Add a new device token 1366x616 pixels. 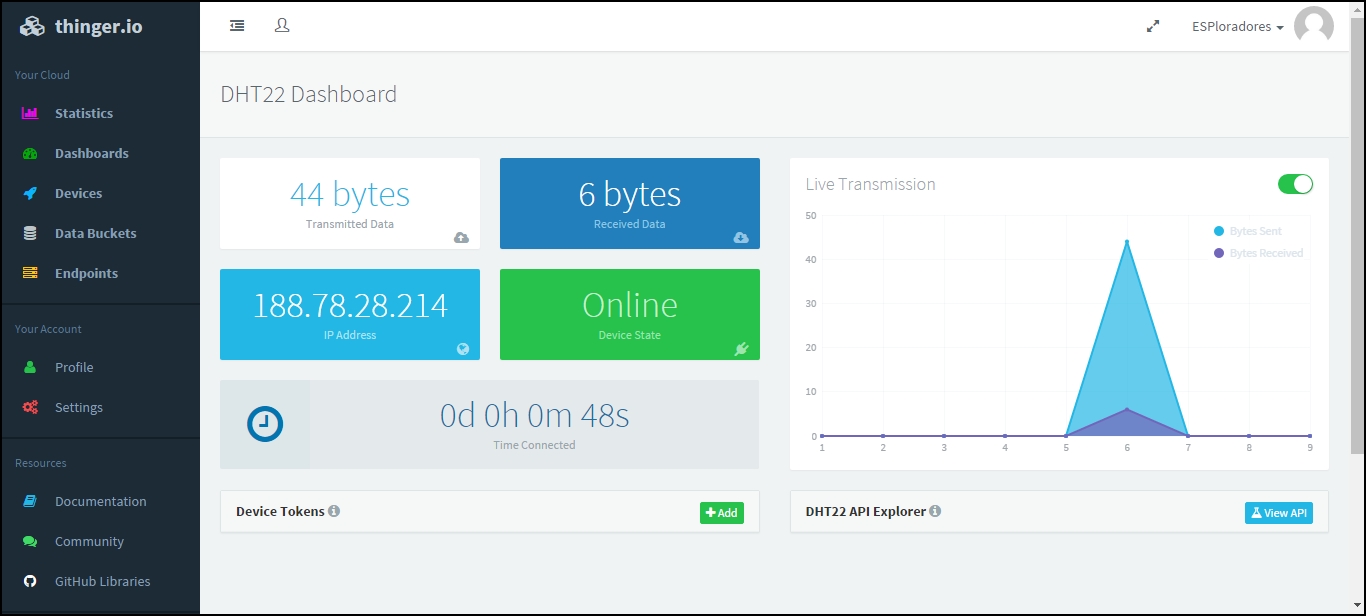click(x=722, y=513)
